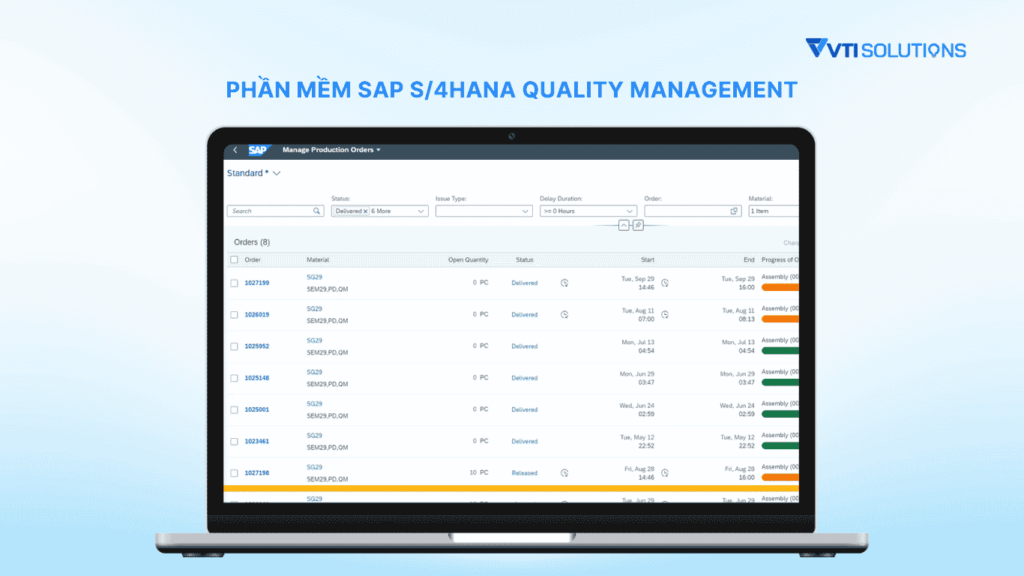This screenshot has width=1024, height=576.
Task: Click start time clock icon for order 1026019
Action: [x=665, y=315]
